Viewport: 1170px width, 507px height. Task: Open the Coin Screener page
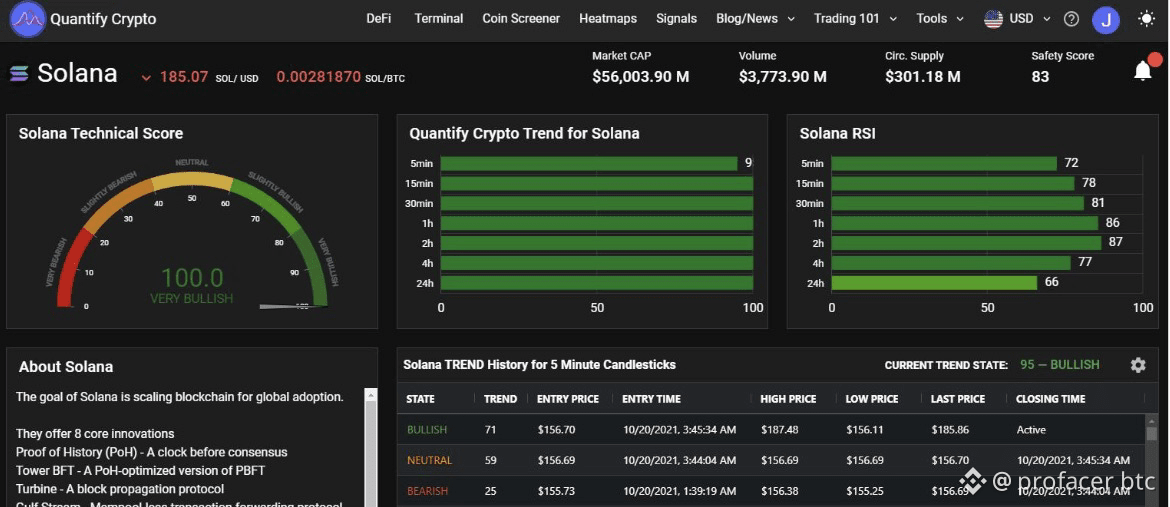[521, 19]
